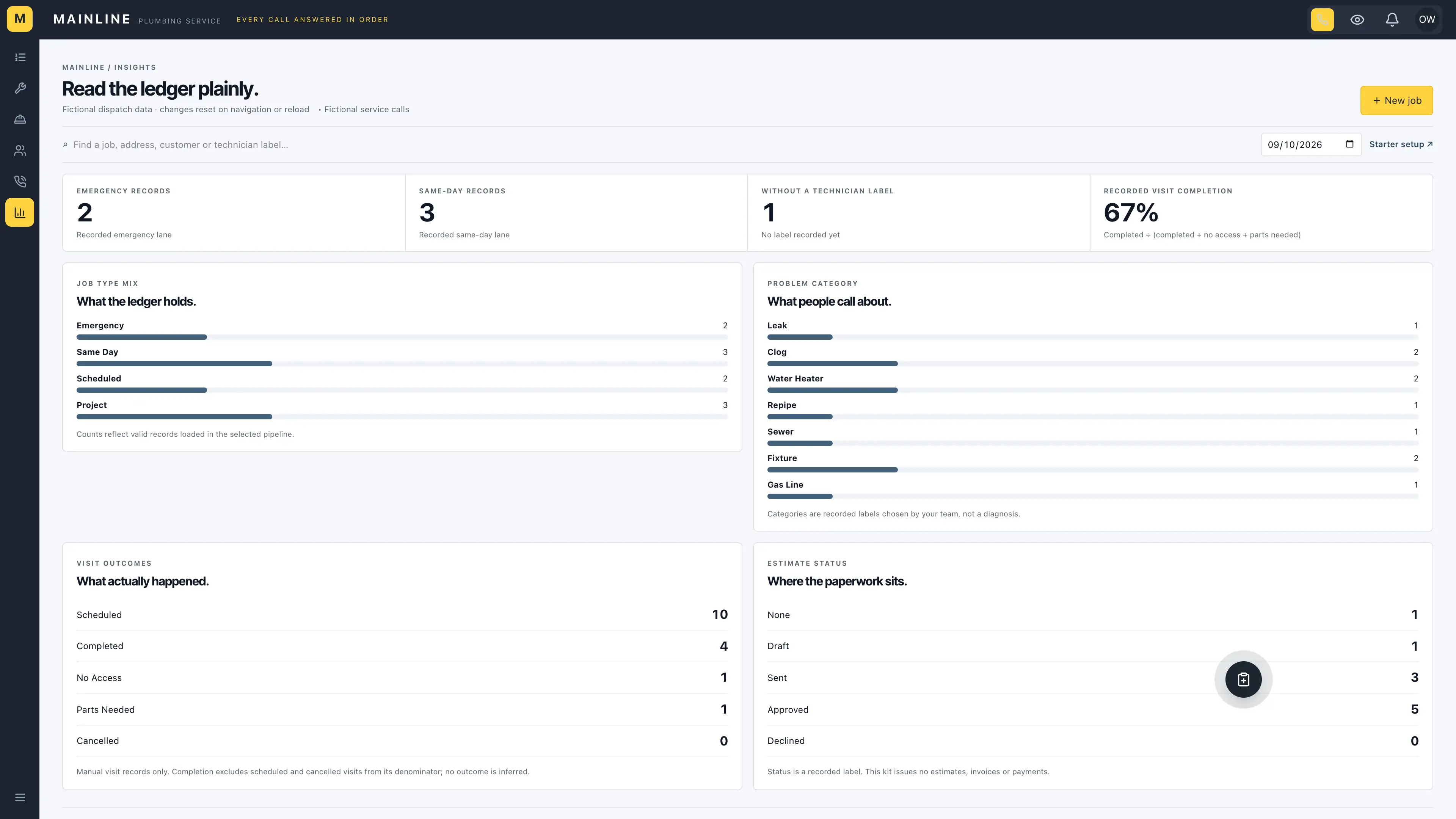Expand sidebar with hamburger menu icon

[20, 797]
